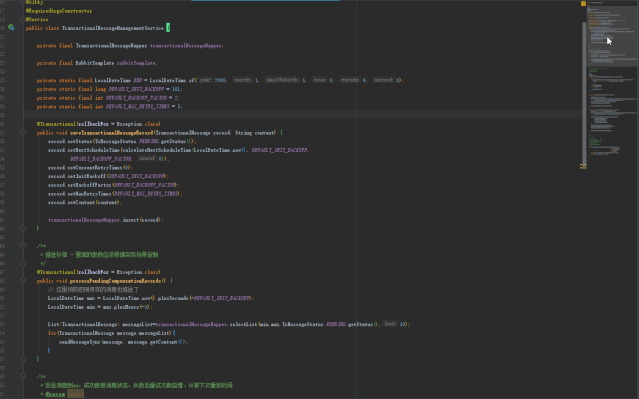Click the @param tag in the bottom Javadoc
Viewport: 639px width, 399px height.
pyautogui.click(x=55, y=394)
